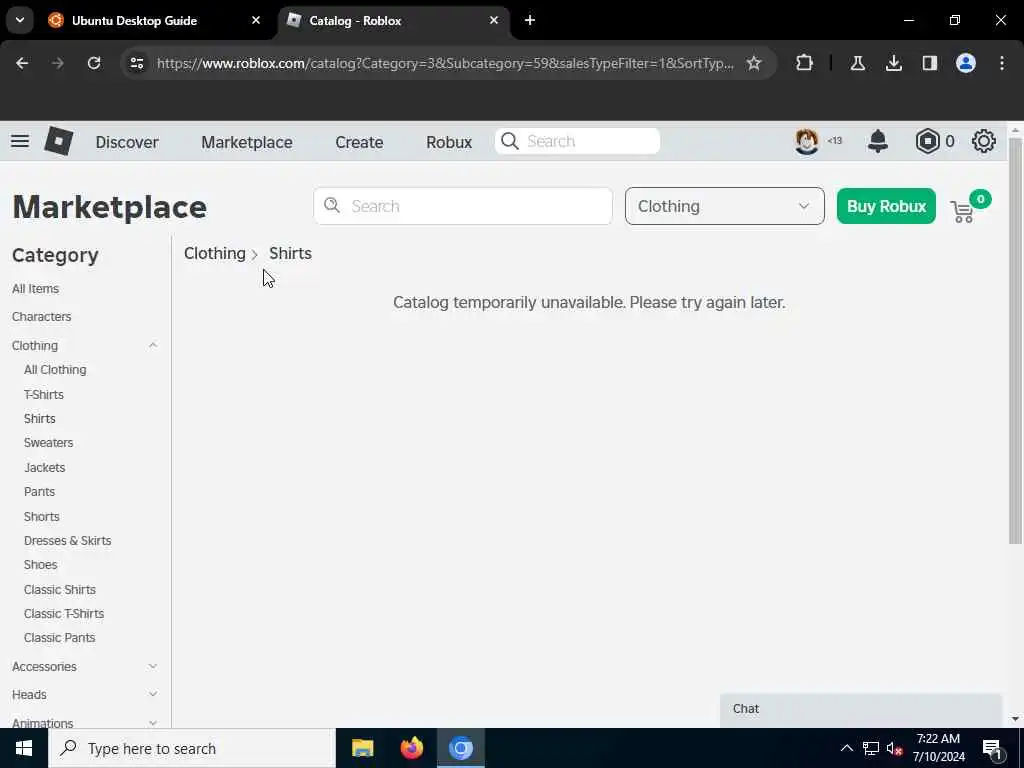This screenshot has width=1024, height=768.
Task: Click the magnifier in Marketplace search box
Action: click(x=332, y=206)
